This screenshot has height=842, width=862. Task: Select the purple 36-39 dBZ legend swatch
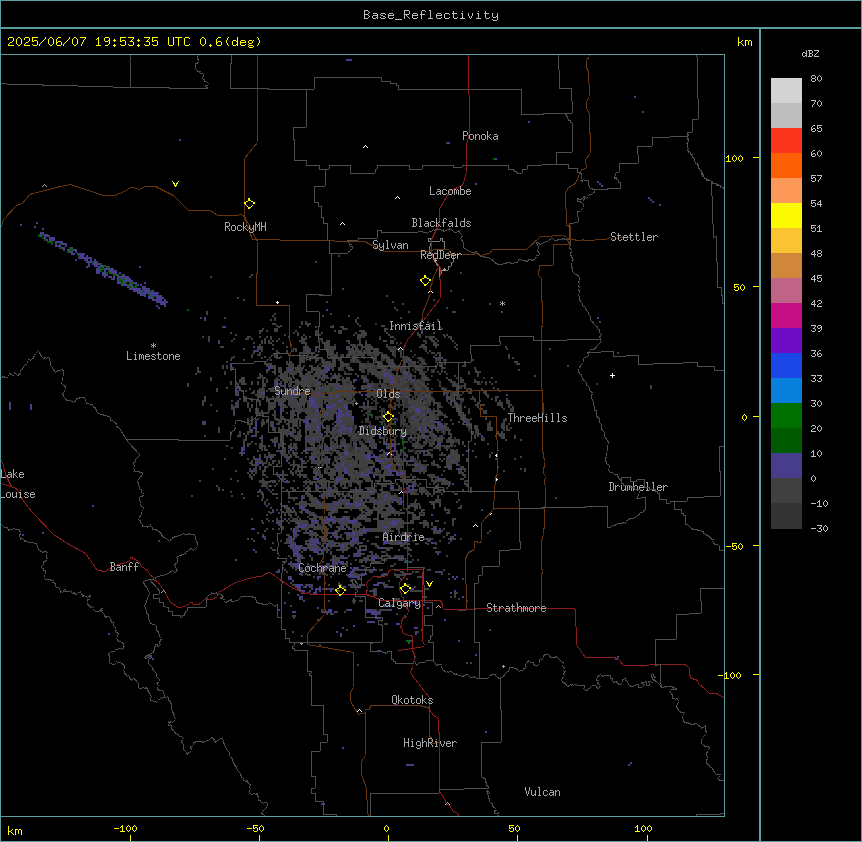coord(786,341)
